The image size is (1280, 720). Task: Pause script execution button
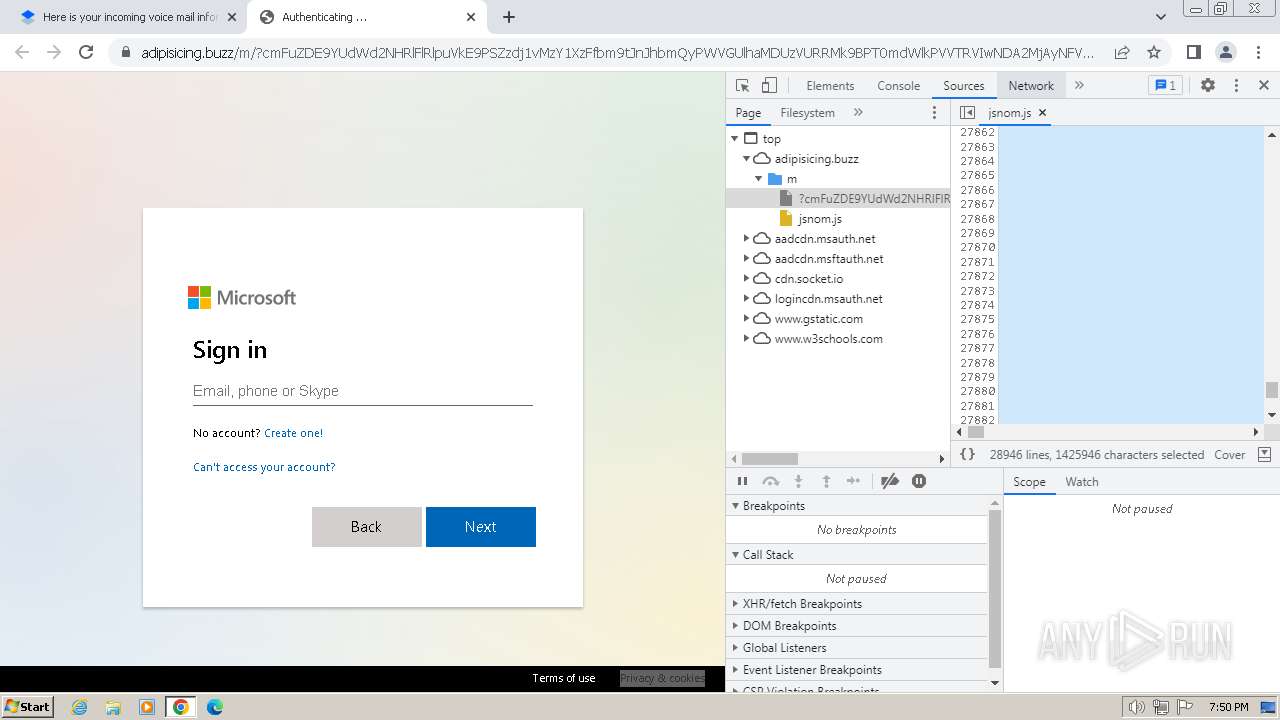[x=742, y=481]
